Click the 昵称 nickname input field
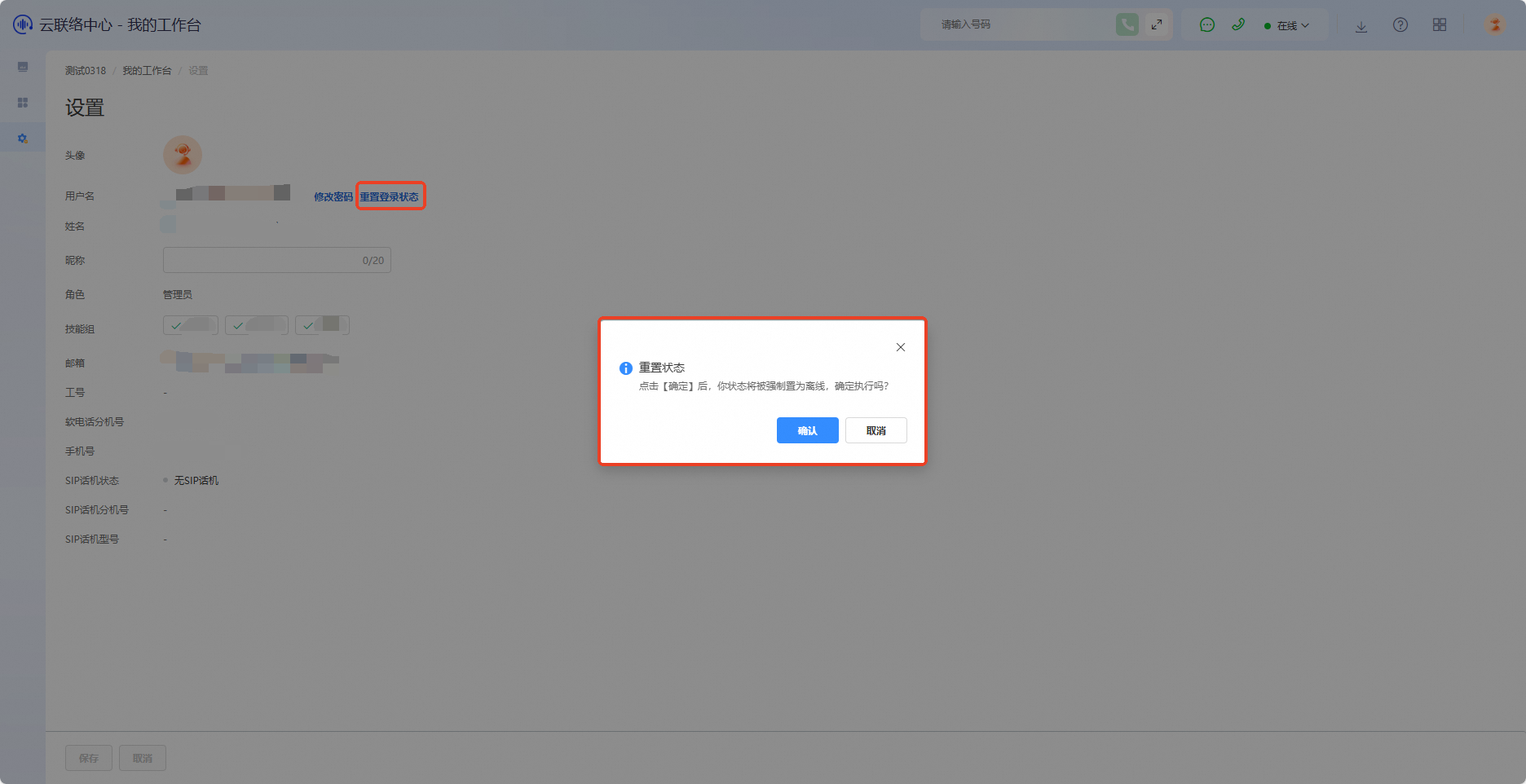 pos(277,260)
